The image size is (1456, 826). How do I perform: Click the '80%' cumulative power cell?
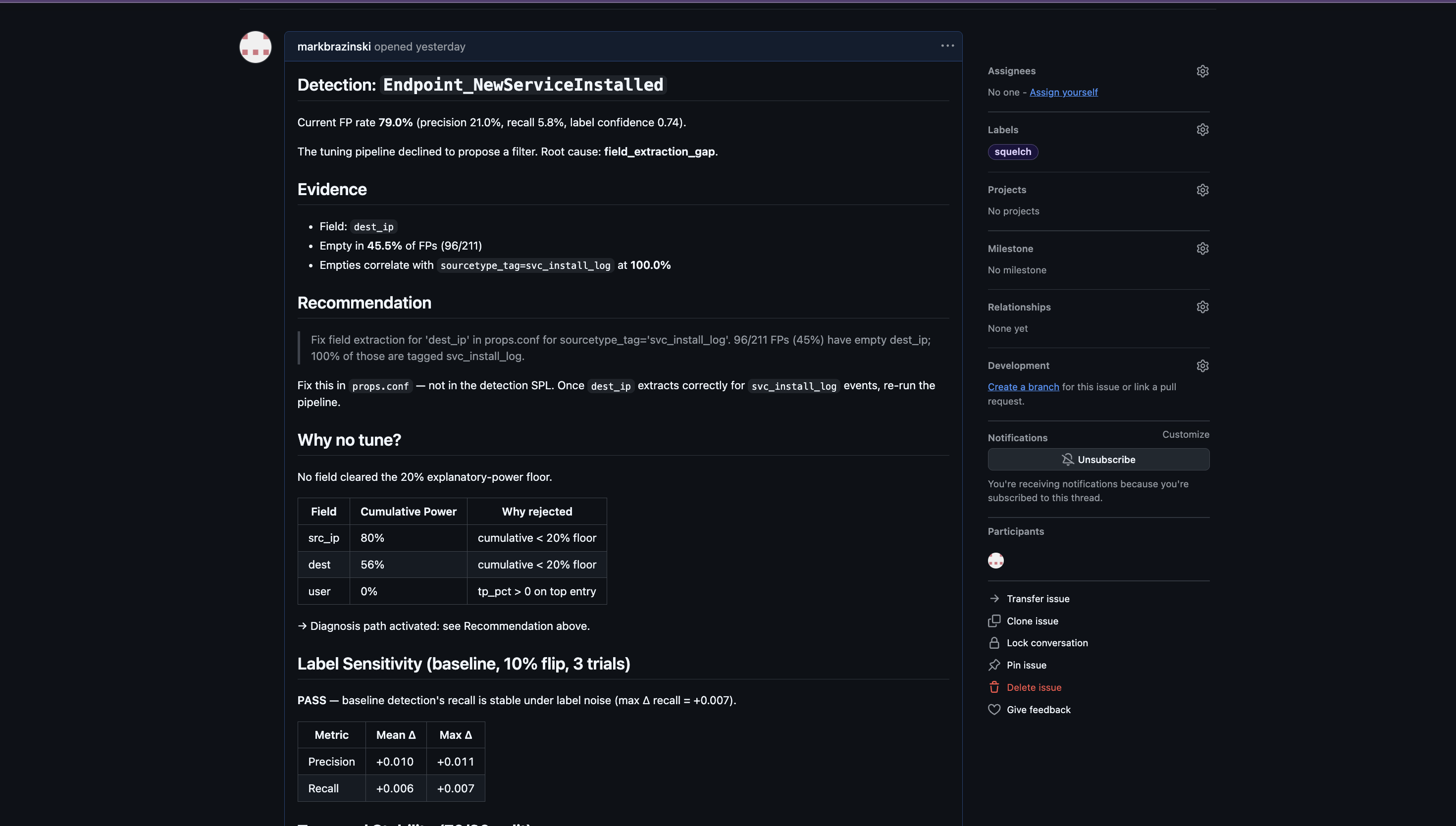408,538
